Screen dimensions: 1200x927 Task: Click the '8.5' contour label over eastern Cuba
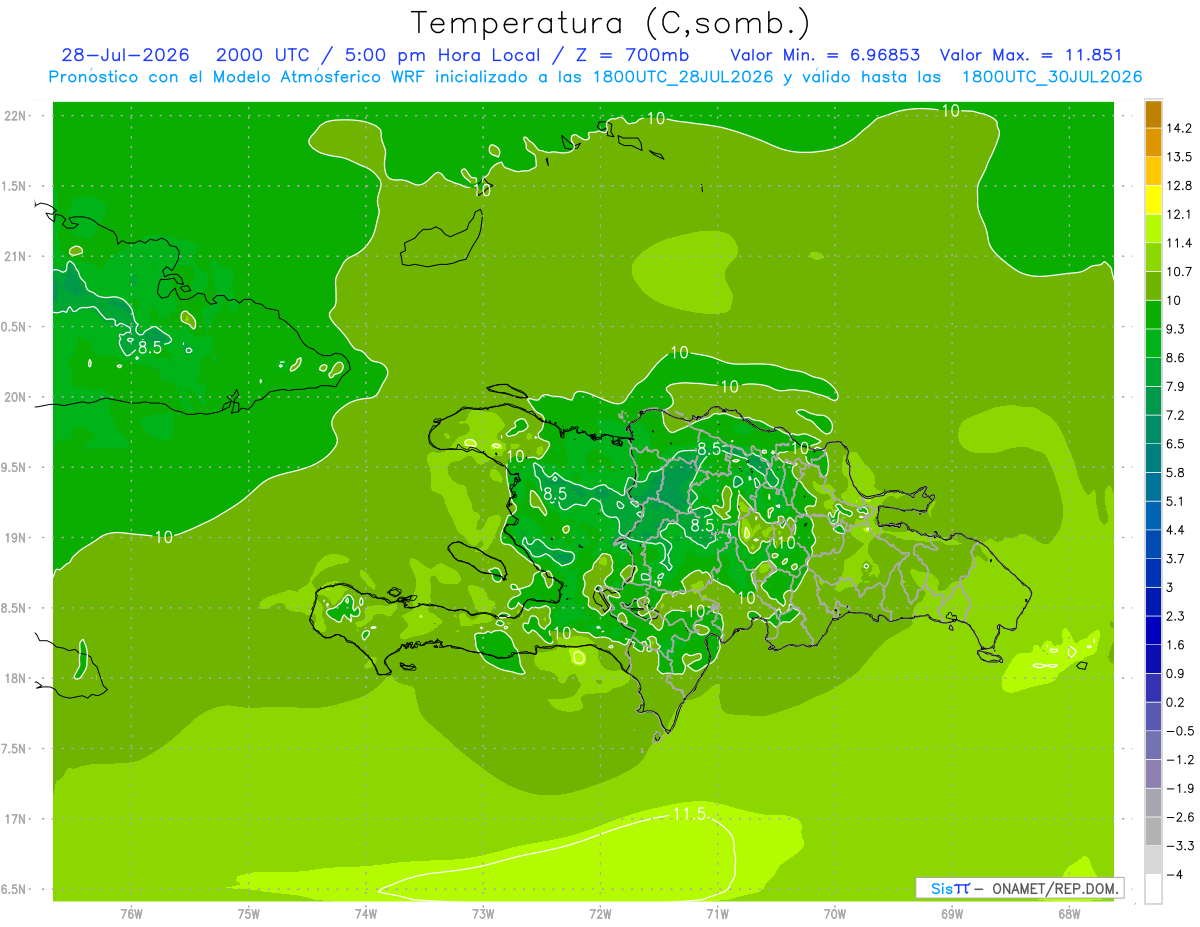[x=149, y=348]
